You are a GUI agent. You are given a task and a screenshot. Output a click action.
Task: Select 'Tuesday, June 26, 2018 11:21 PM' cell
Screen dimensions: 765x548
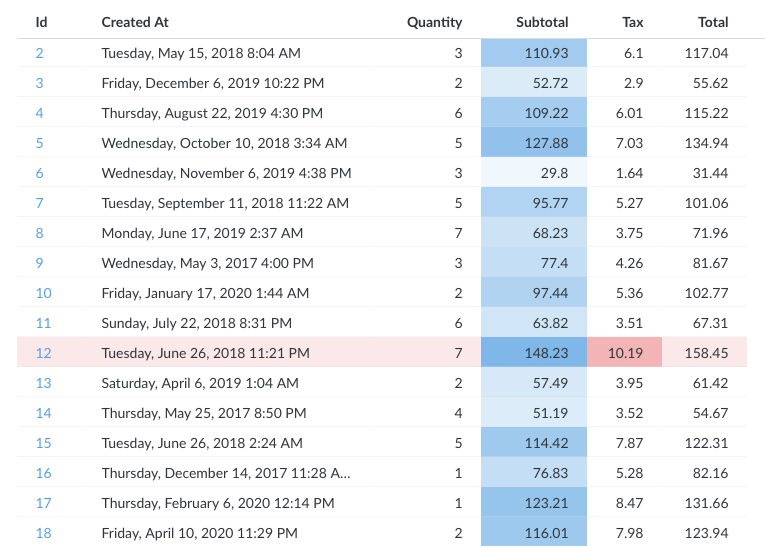(227, 353)
